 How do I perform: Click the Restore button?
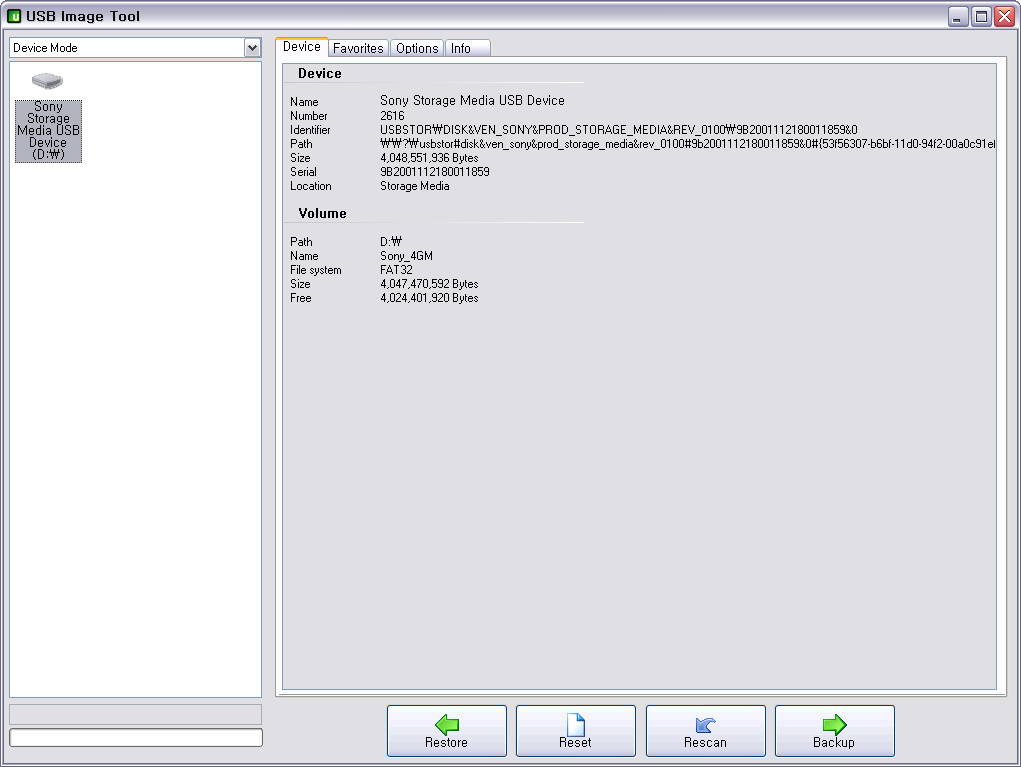[447, 731]
